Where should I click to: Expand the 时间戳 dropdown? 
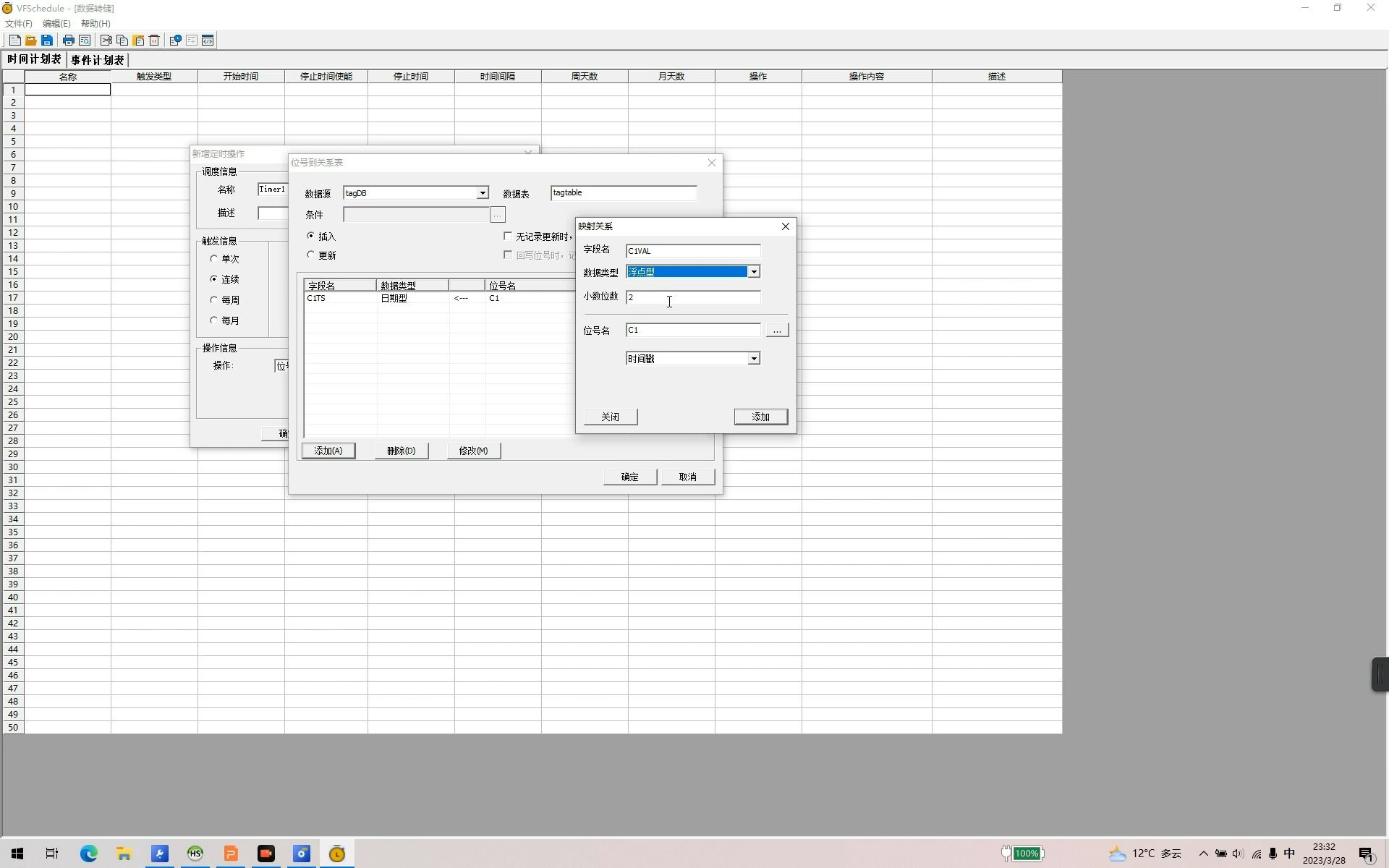pos(754,359)
